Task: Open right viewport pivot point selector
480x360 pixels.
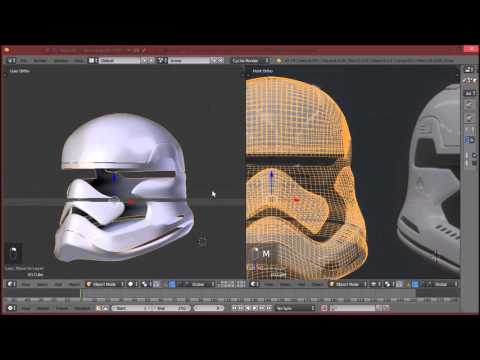Action: pos(387,284)
